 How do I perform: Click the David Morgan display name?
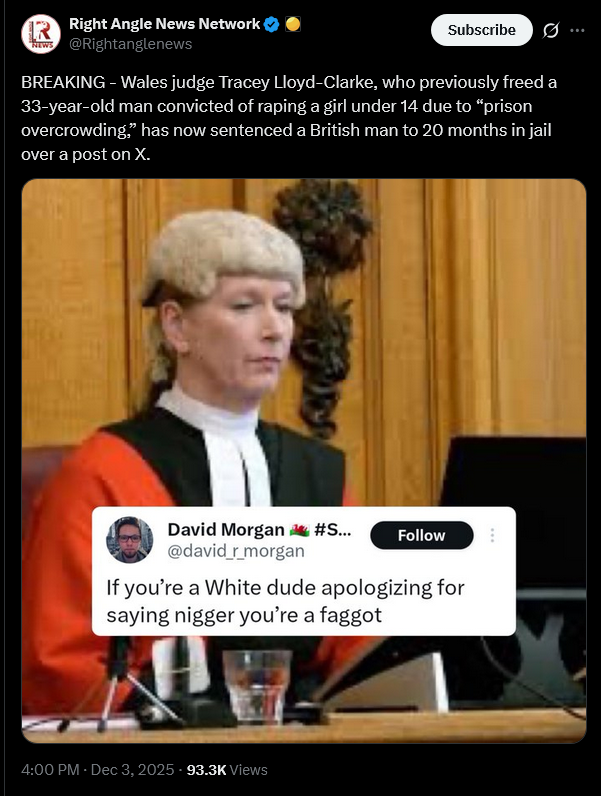tap(226, 529)
